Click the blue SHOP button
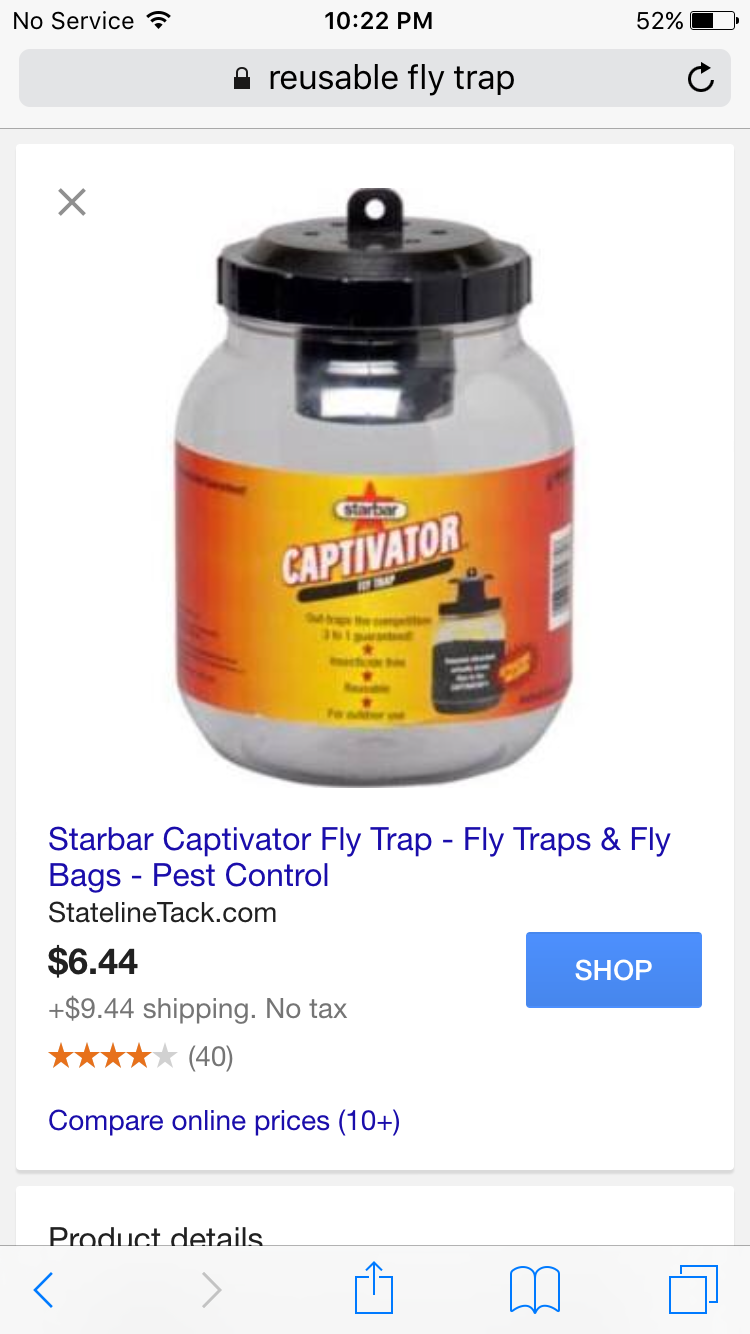The height and width of the screenshot is (1334, 750). pos(614,970)
